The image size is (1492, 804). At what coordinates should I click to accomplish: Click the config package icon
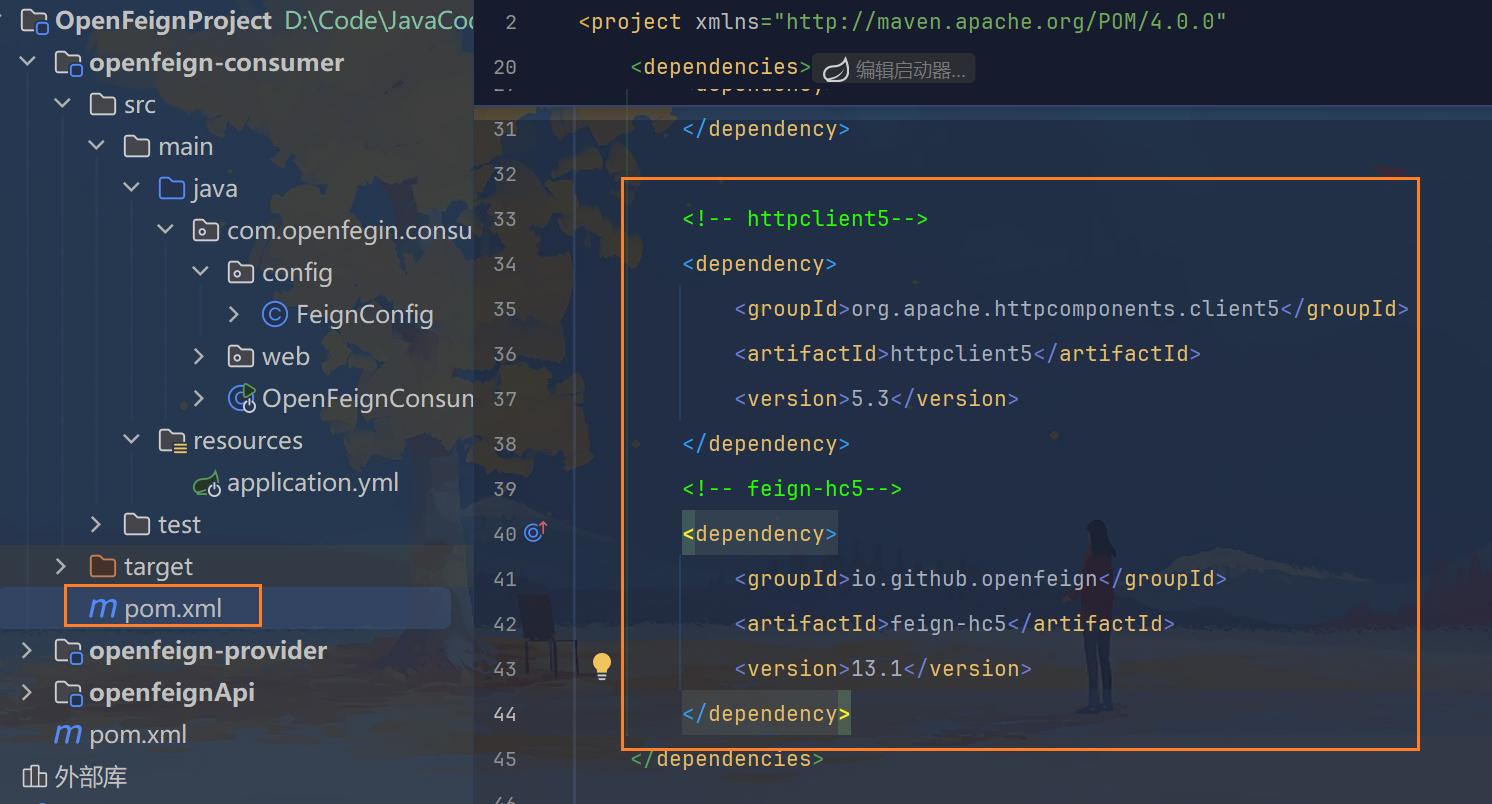[x=241, y=273]
